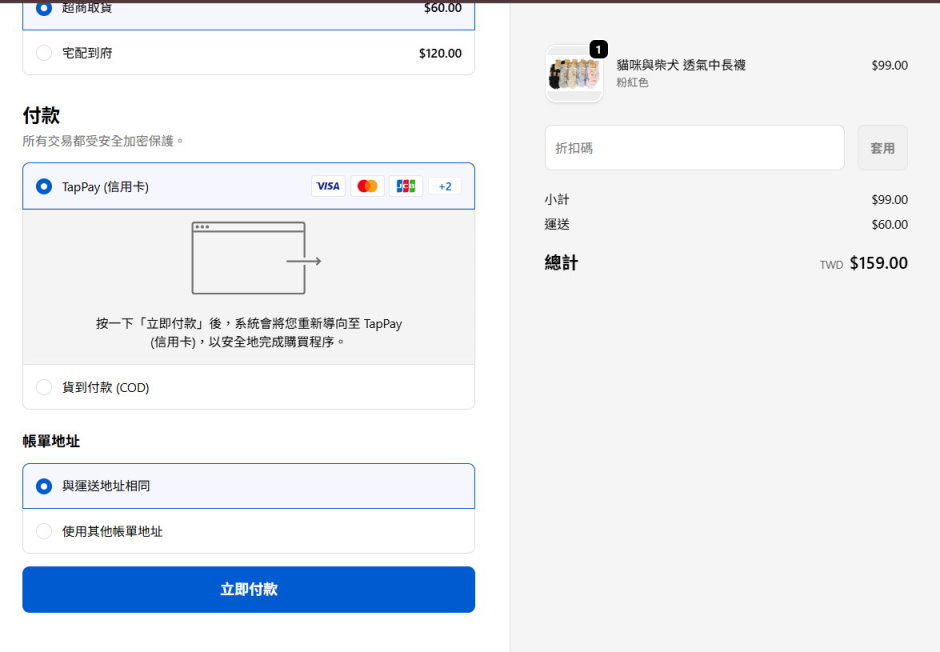Click the VISA card icon
Screen dimensions: 940x652
pos(327,186)
